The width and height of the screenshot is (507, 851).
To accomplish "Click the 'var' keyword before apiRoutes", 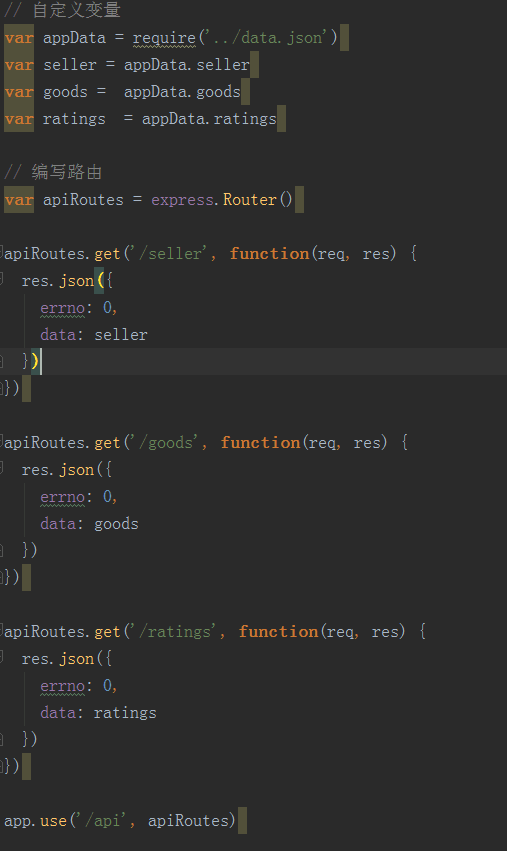I will (x=19, y=200).
